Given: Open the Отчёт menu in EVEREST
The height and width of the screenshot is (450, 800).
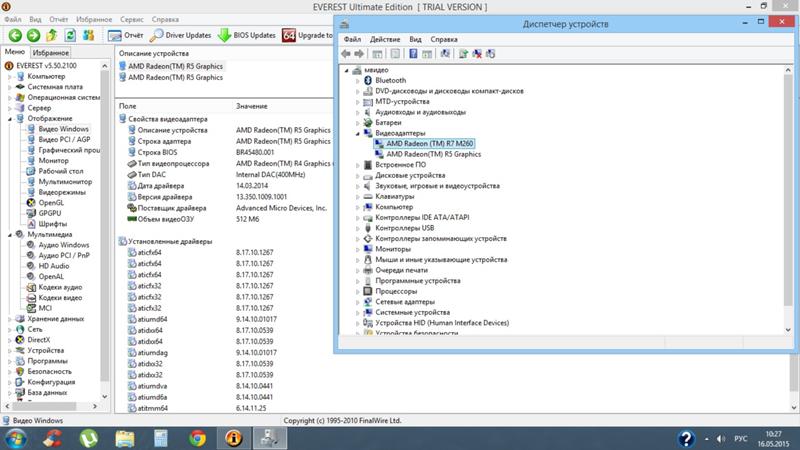Looking at the screenshot, I should 59,19.
